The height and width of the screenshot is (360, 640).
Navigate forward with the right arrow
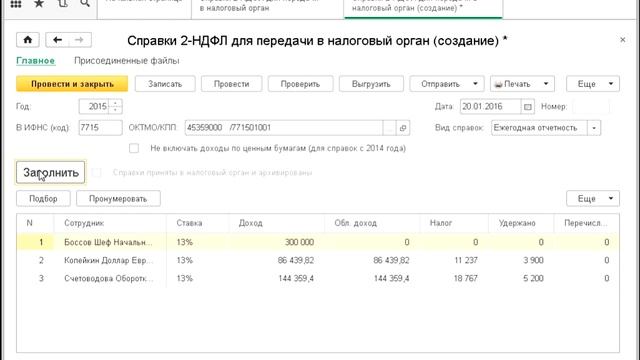(80, 40)
